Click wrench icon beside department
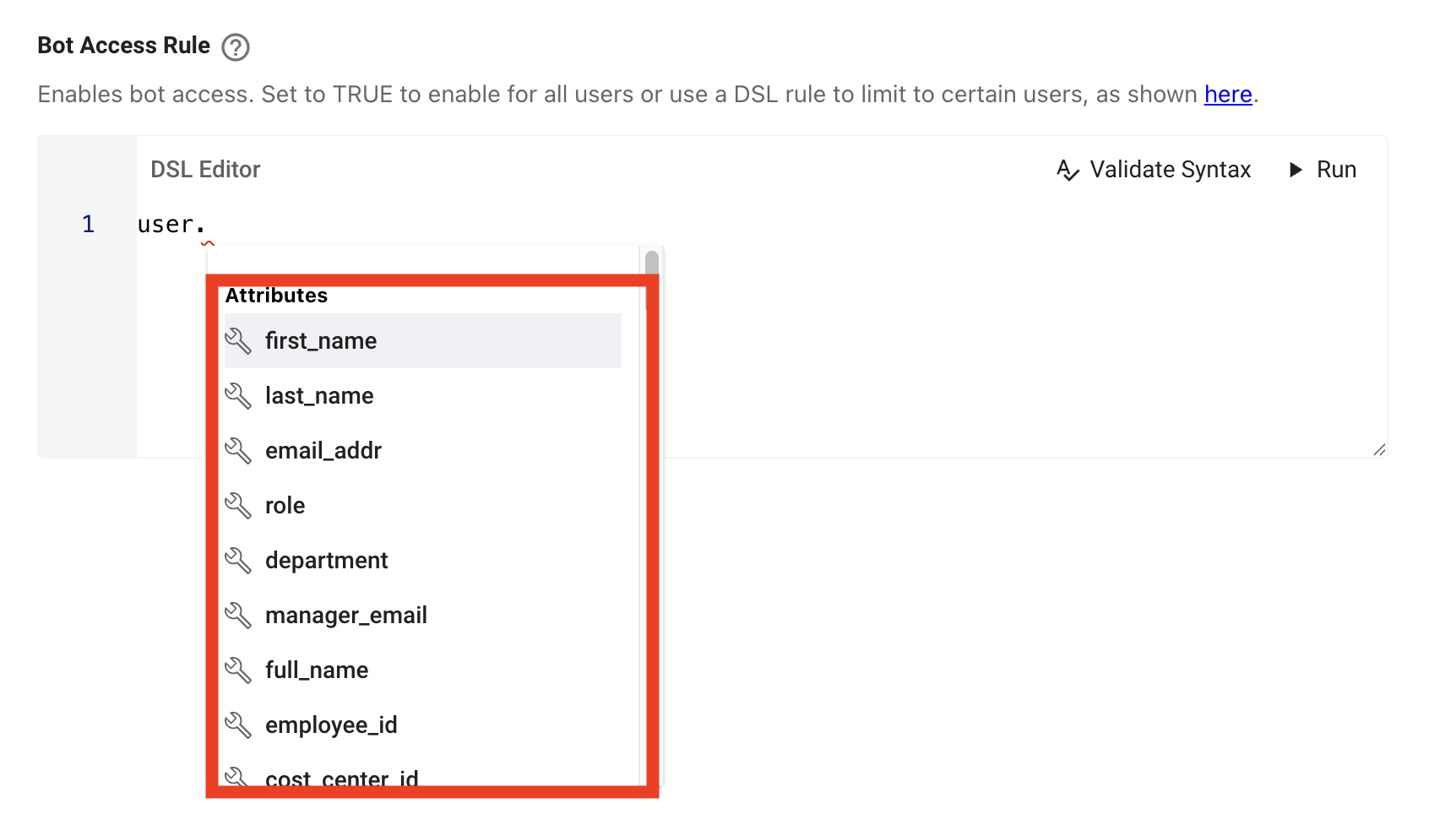 (x=238, y=561)
